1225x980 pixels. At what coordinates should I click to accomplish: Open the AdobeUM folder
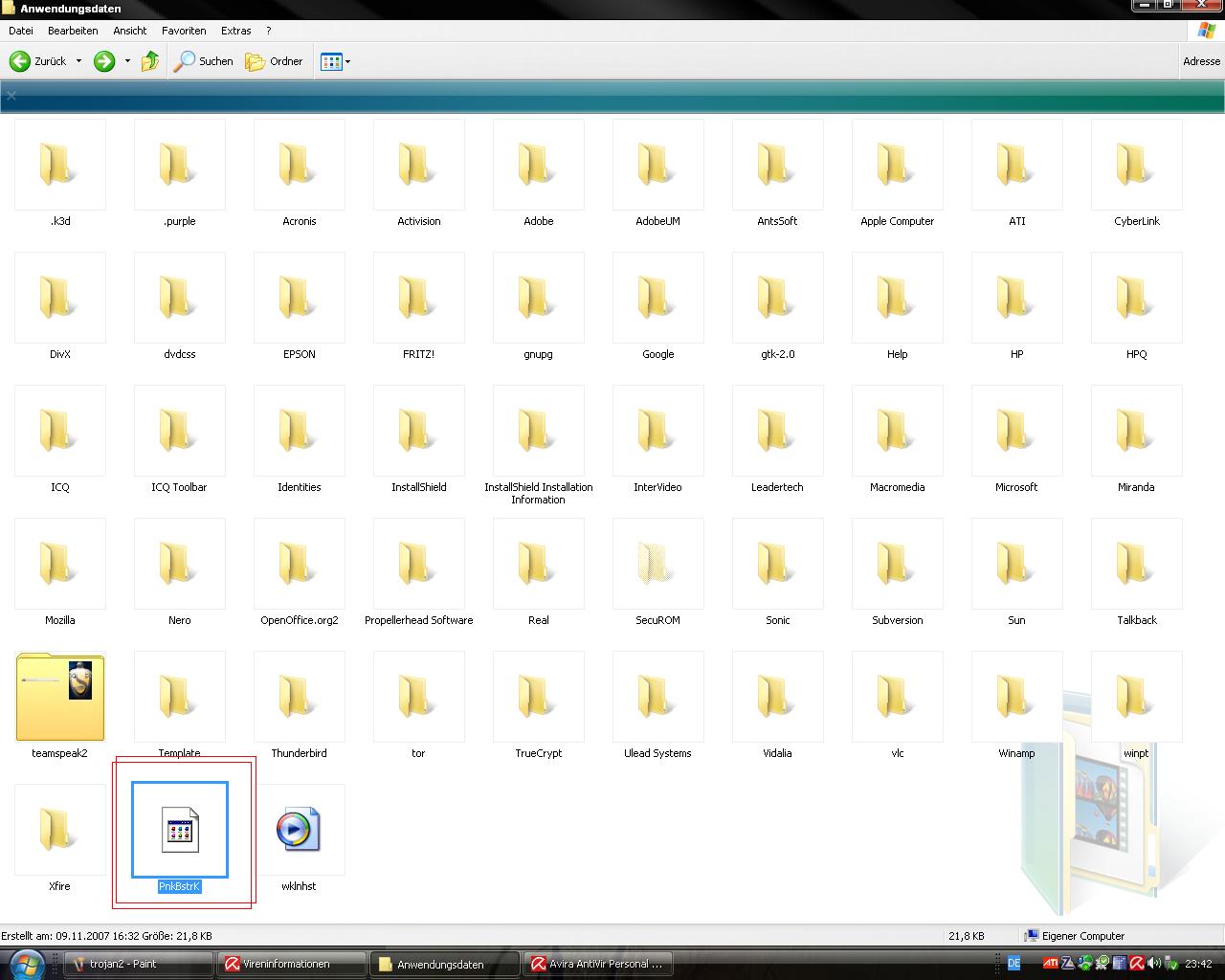(x=658, y=165)
